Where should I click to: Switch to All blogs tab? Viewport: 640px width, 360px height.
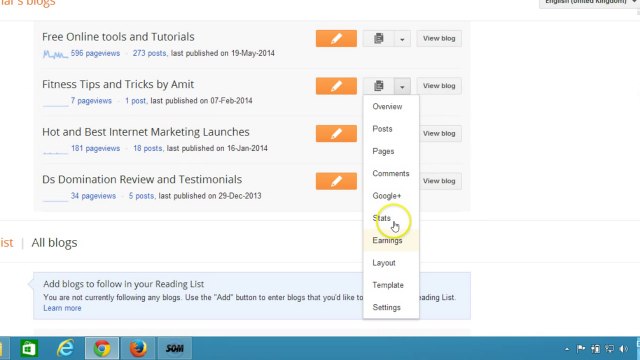point(54,243)
